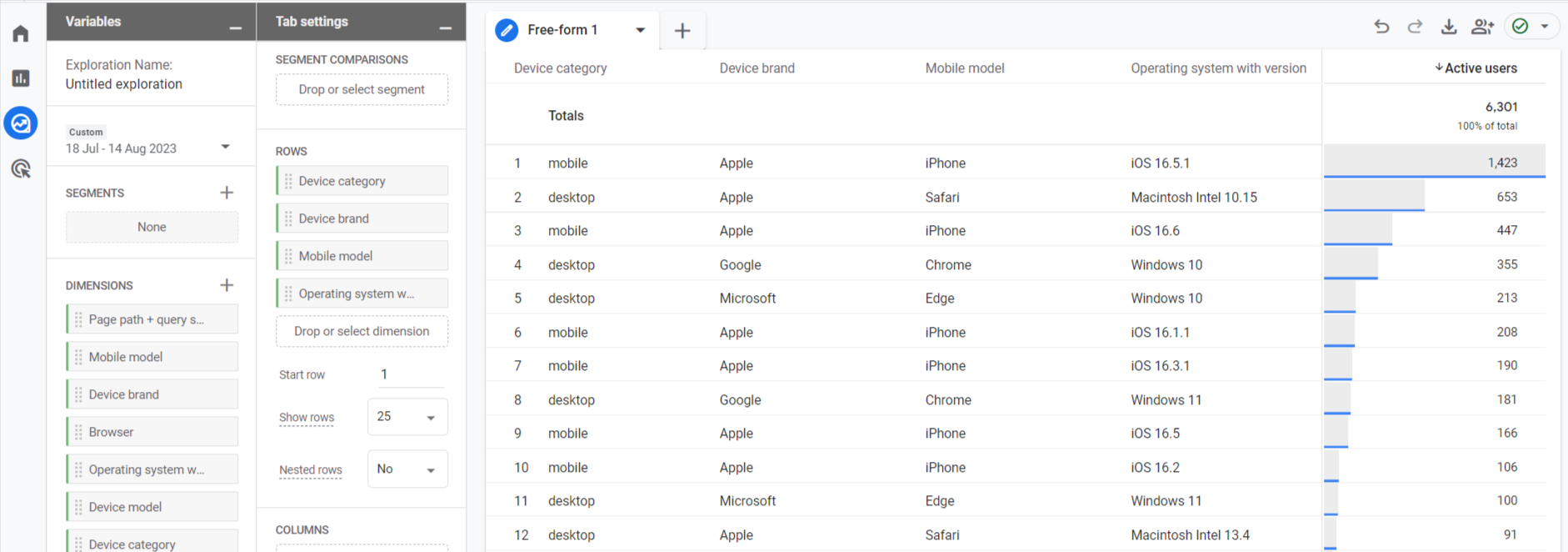1568x552 pixels.
Task: Click the Totals 6,301 value
Action: point(1501,107)
